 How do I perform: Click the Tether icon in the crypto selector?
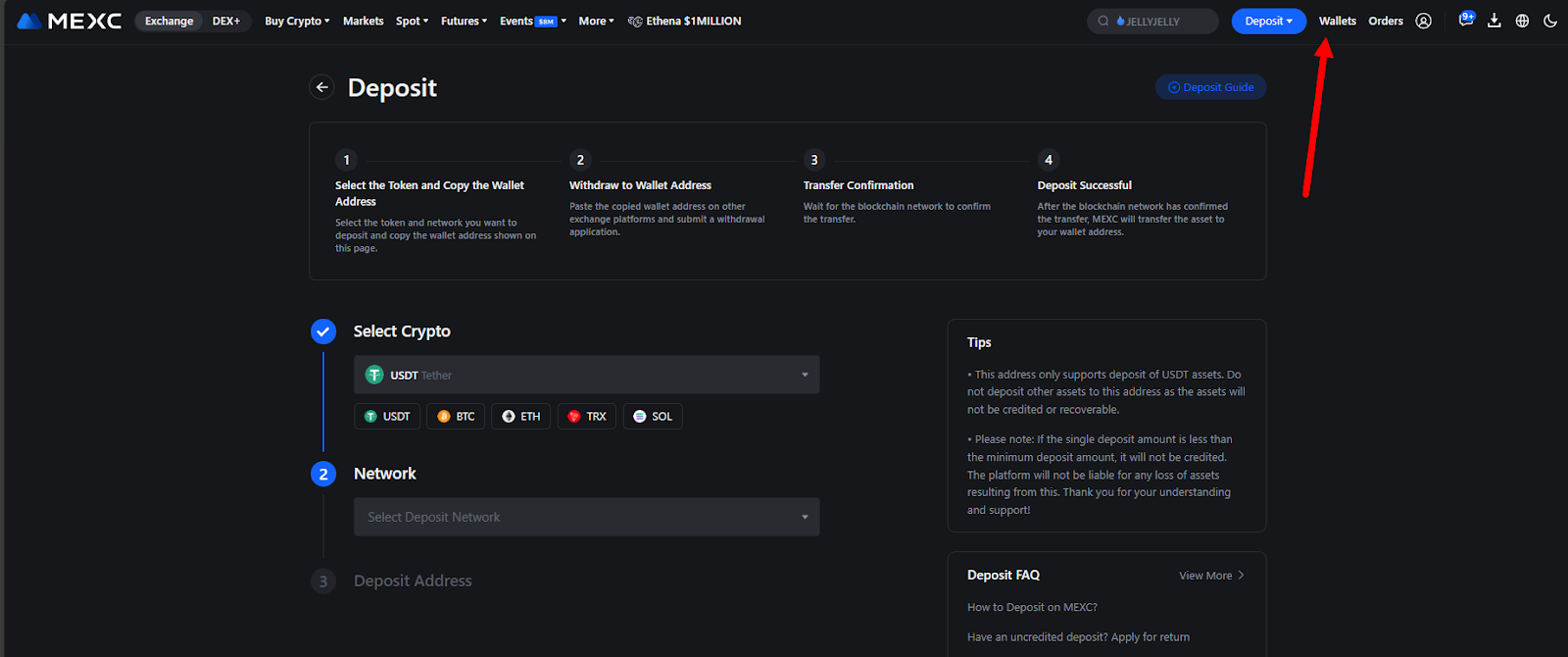(374, 375)
